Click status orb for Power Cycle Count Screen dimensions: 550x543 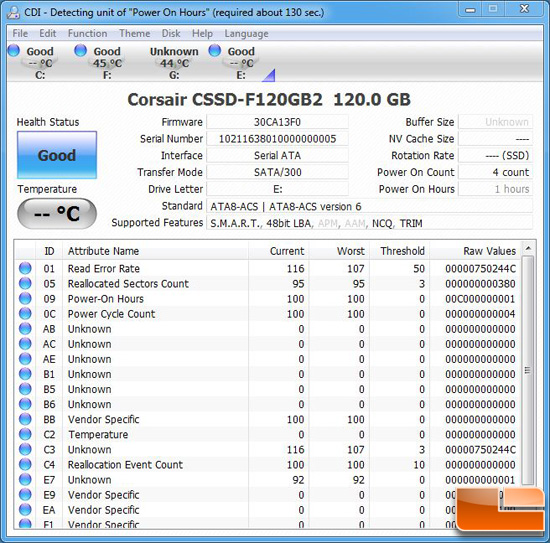[x=25, y=314]
